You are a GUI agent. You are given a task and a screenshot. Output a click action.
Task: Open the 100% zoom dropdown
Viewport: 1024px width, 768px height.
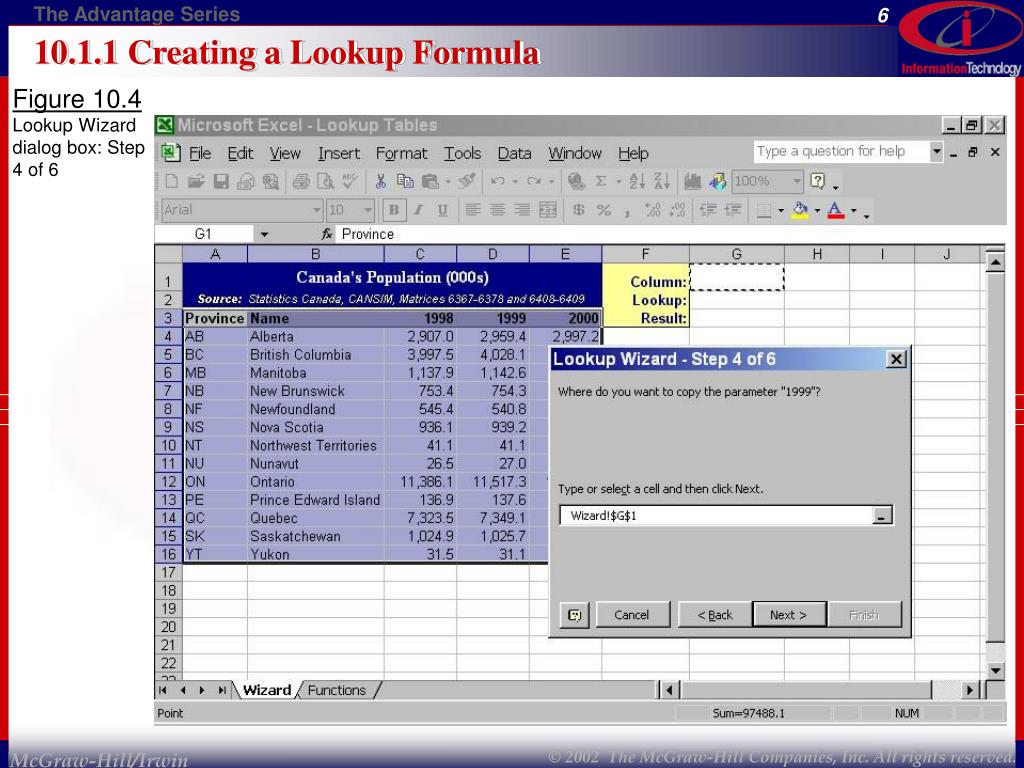click(x=796, y=182)
